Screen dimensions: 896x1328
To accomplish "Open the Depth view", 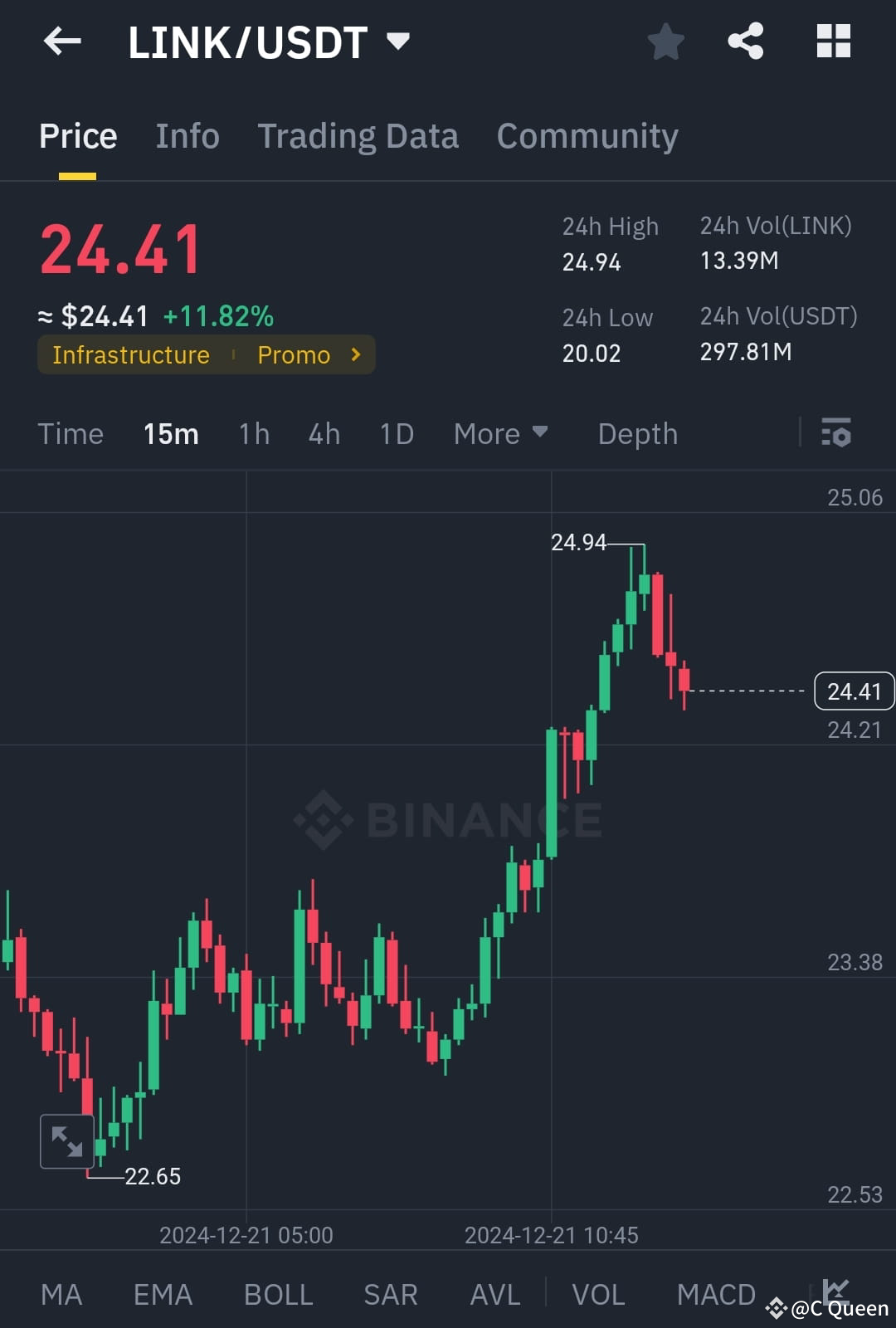I will coord(637,433).
